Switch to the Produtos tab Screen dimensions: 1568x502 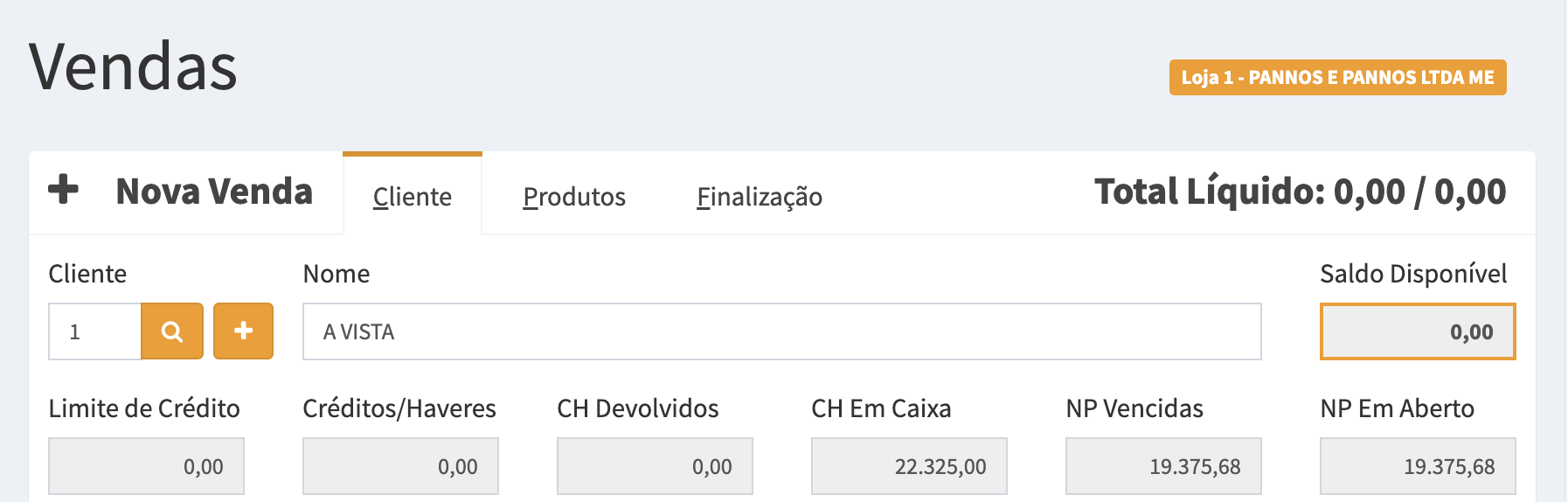tap(573, 197)
